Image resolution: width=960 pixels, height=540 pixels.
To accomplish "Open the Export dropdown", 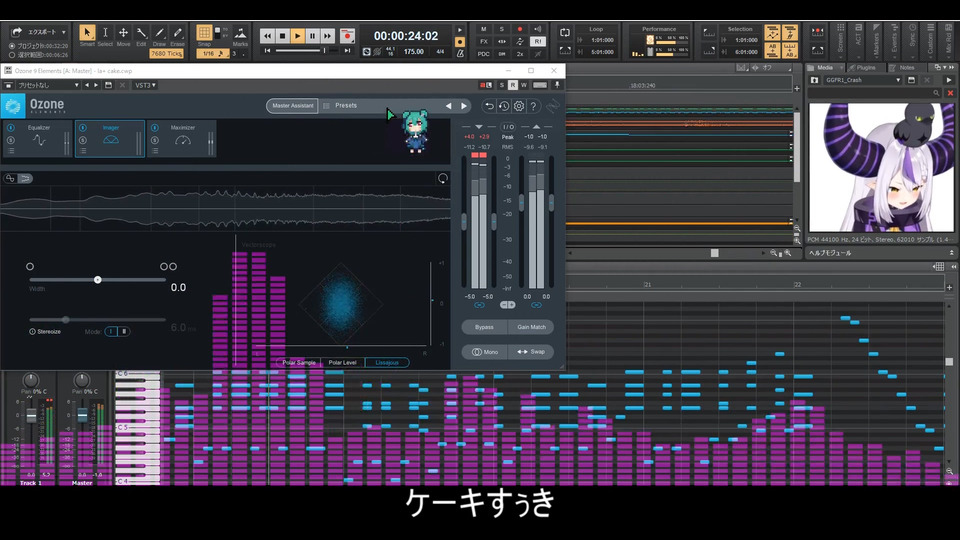I will [38, 32].
